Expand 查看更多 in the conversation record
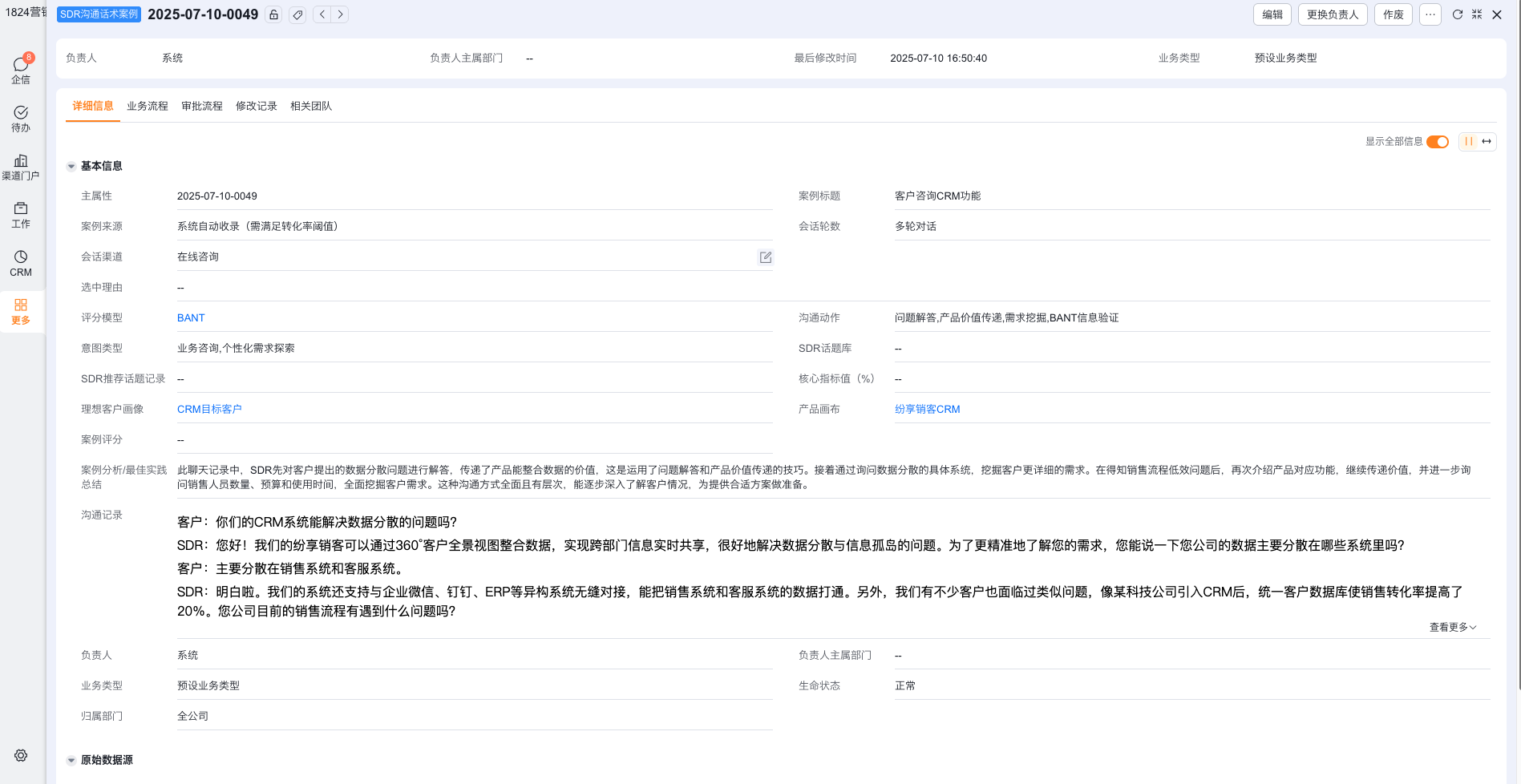The height and width of the screenshot is (784, 1521). click(x=1452, y=627)
